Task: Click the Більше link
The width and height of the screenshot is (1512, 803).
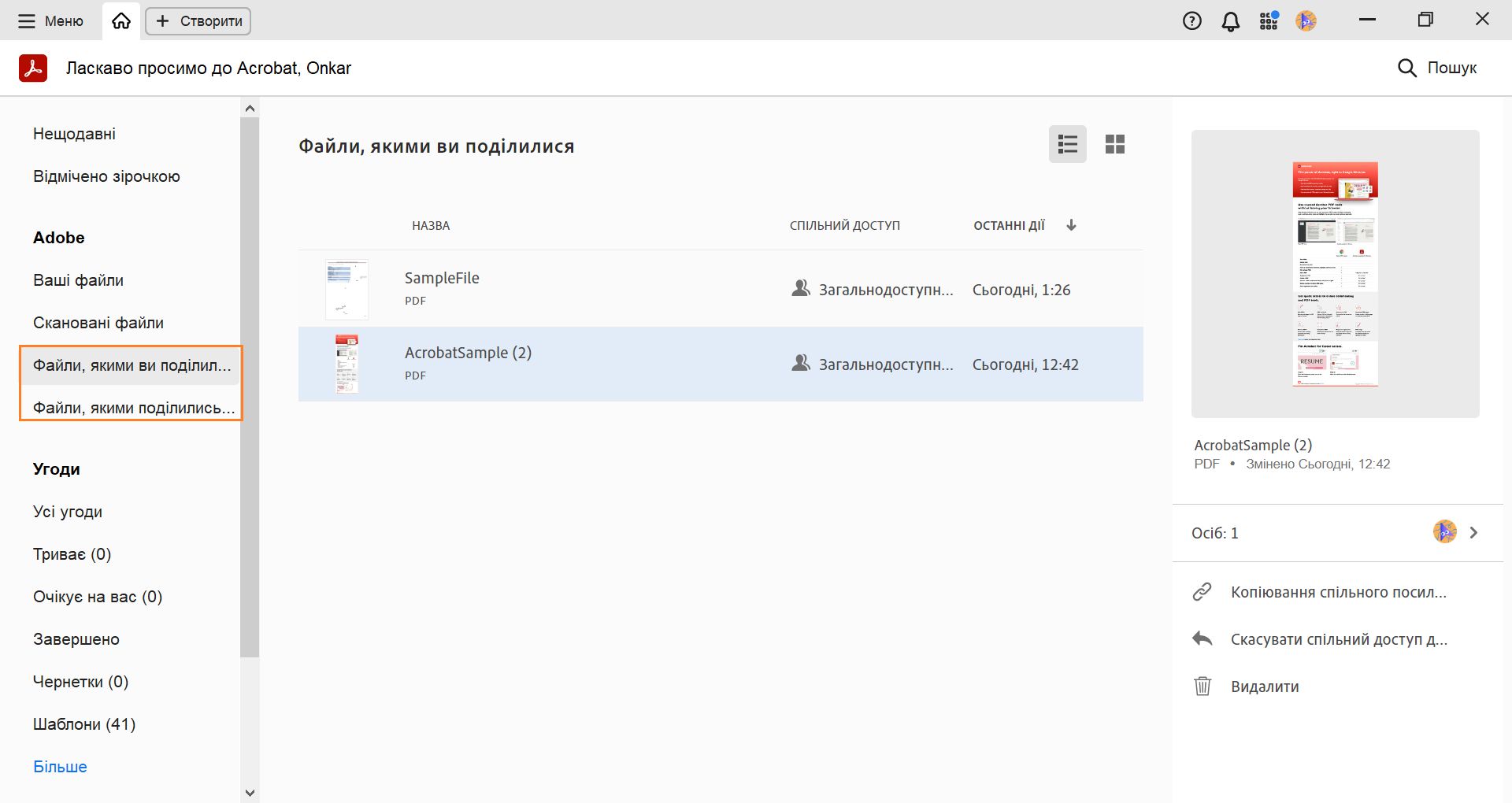Action: coord(60,767)
